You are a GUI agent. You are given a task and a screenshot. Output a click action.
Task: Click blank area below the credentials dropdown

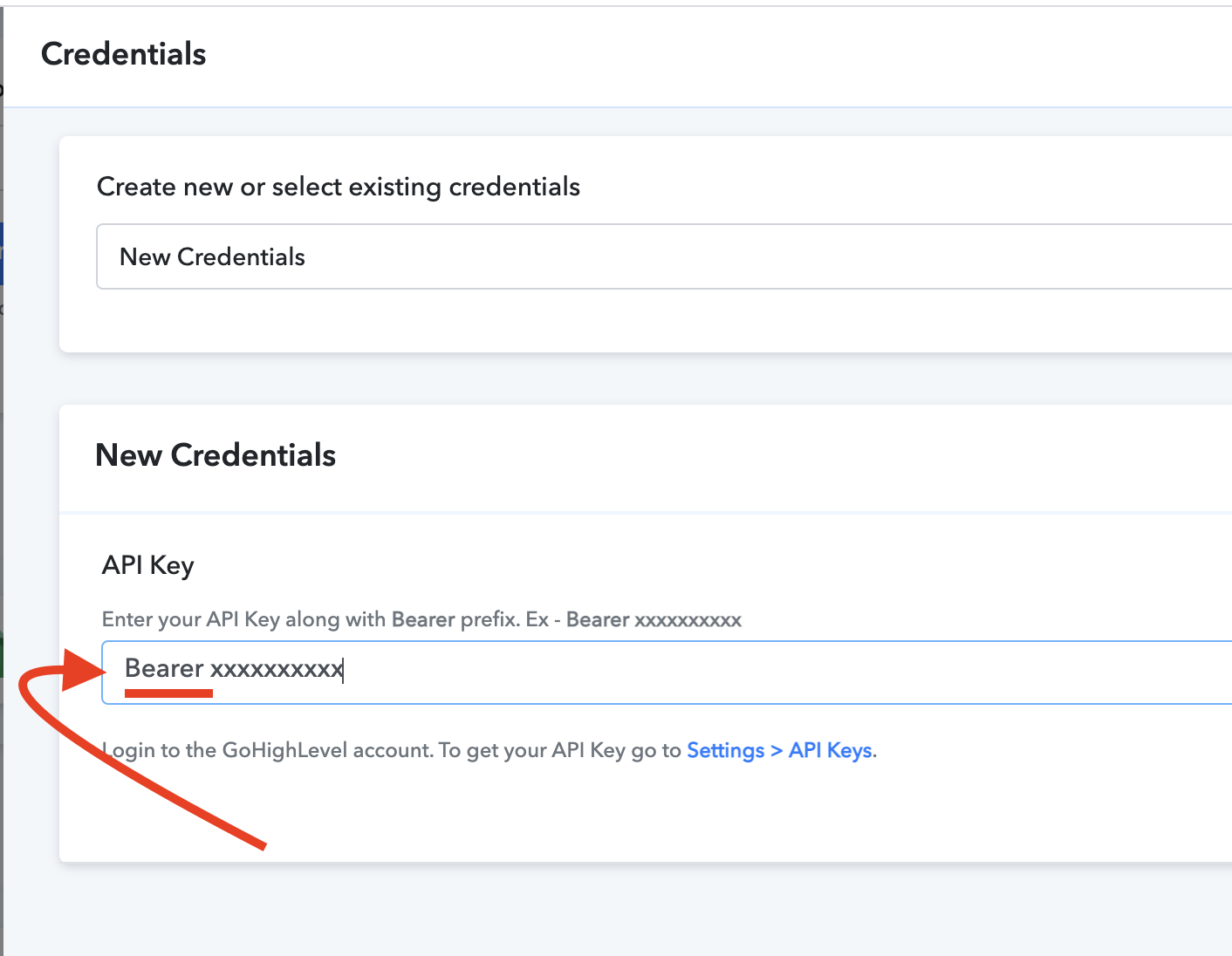click(646, 320)
